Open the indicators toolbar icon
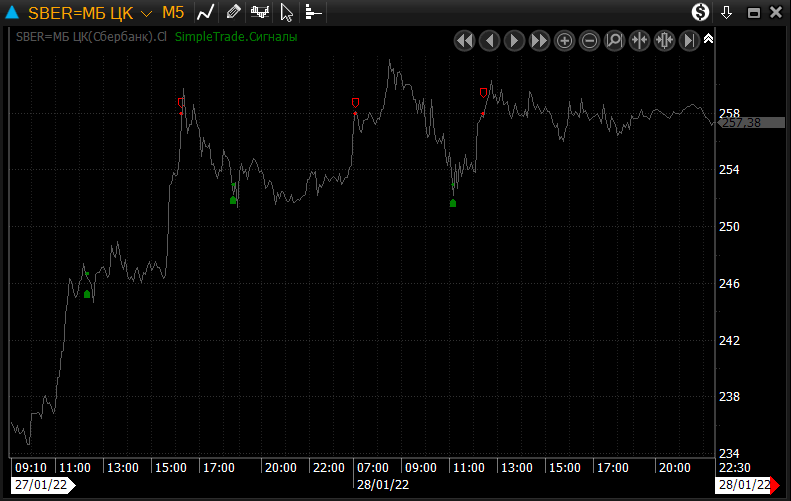791x501 pixels. click(x=260, y=13)
